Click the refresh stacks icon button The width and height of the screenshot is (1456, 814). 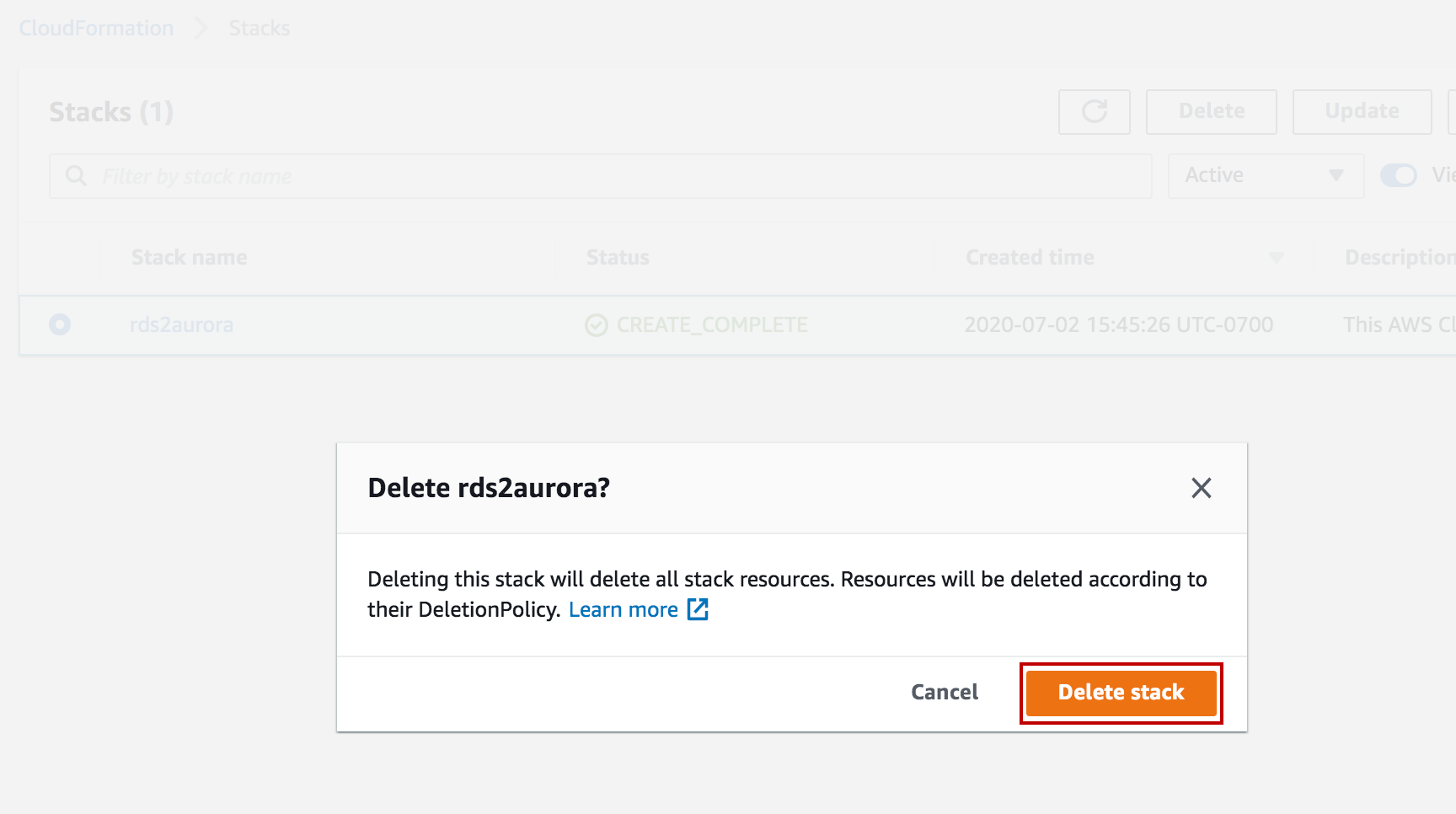point(1094,112)
